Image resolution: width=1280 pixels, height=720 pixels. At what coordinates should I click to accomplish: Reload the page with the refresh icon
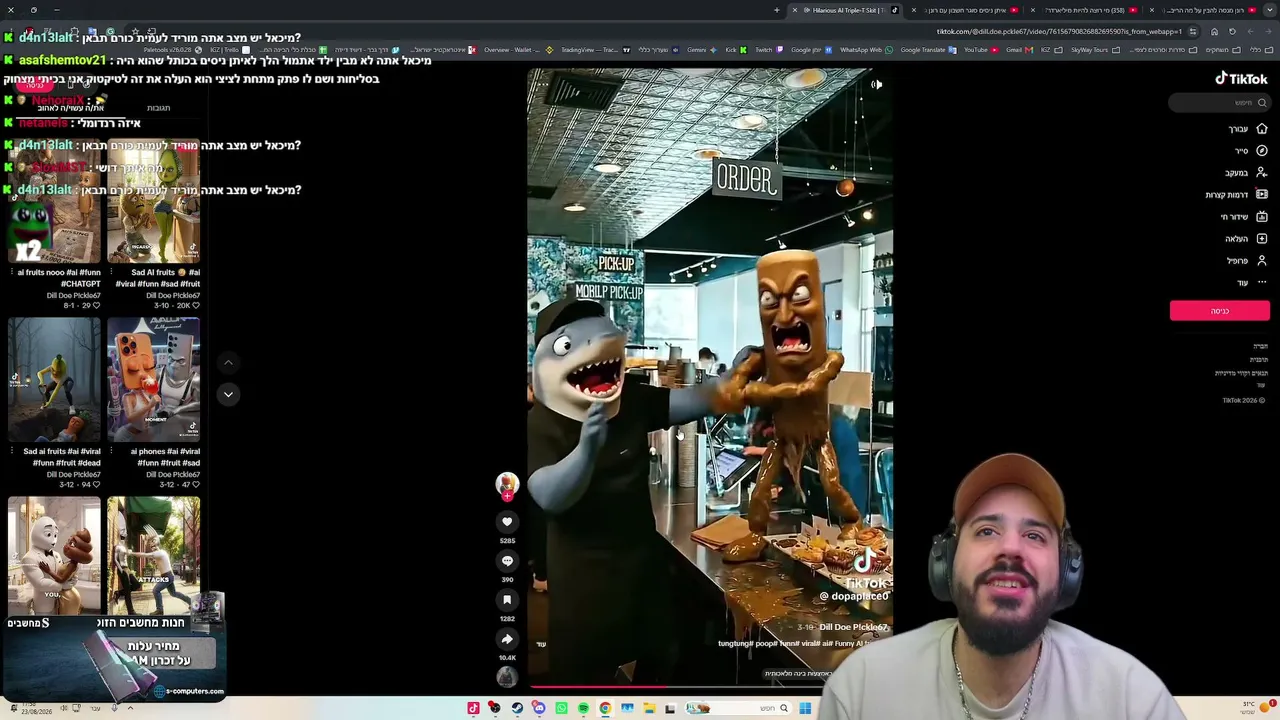(1233, 31)
